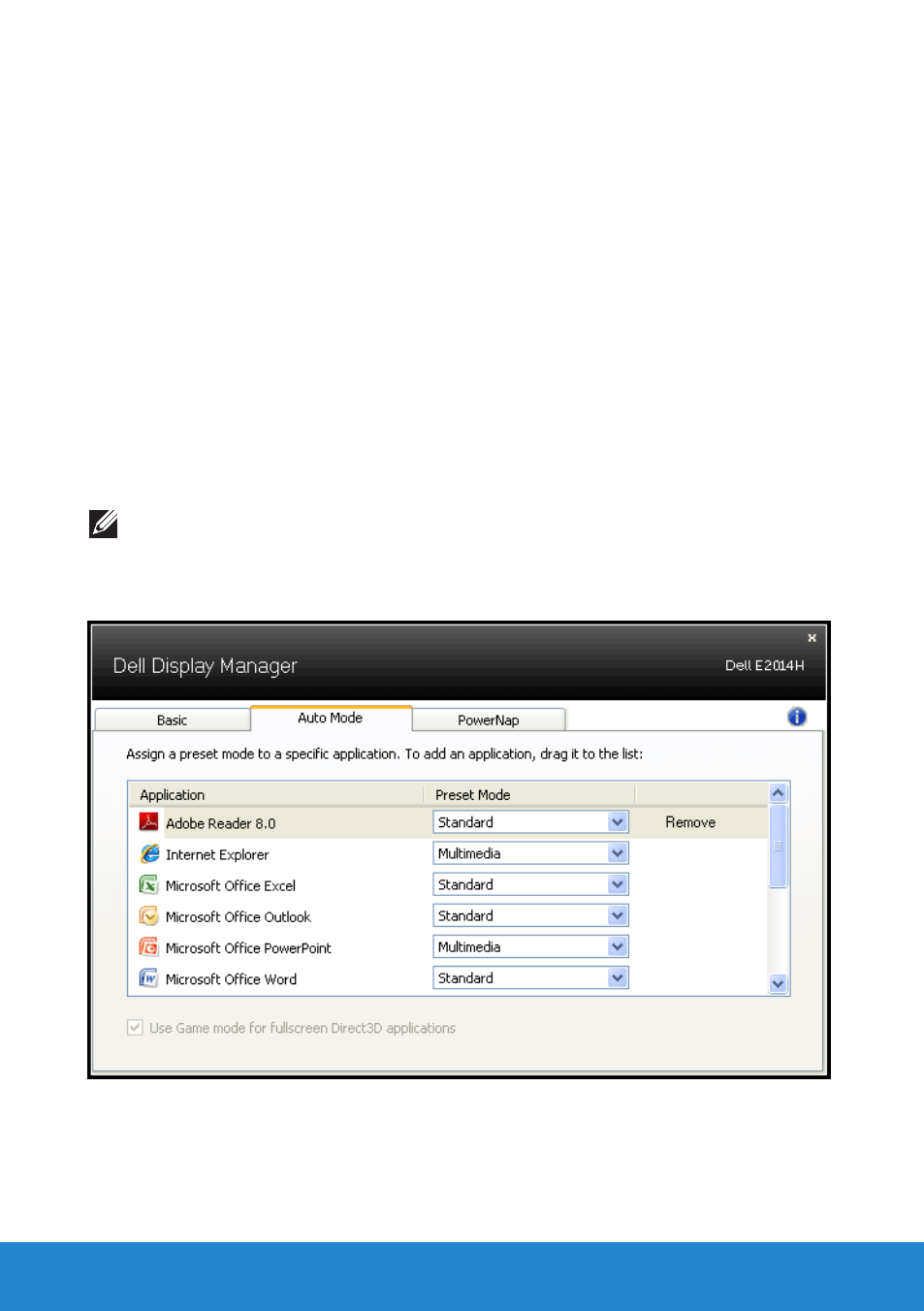Close the Dell Display Manager window
Image resolution: width=924 pixels, height=1311 pixels.
812,638
